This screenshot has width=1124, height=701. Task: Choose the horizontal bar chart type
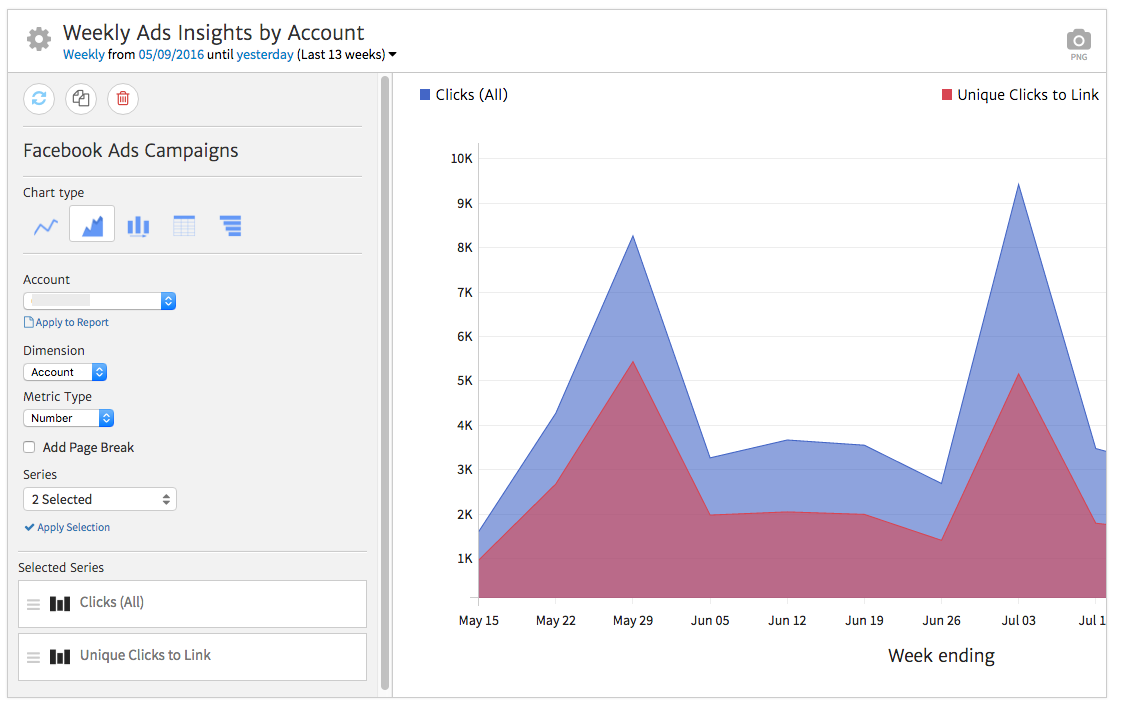click(x=230, y=226)
